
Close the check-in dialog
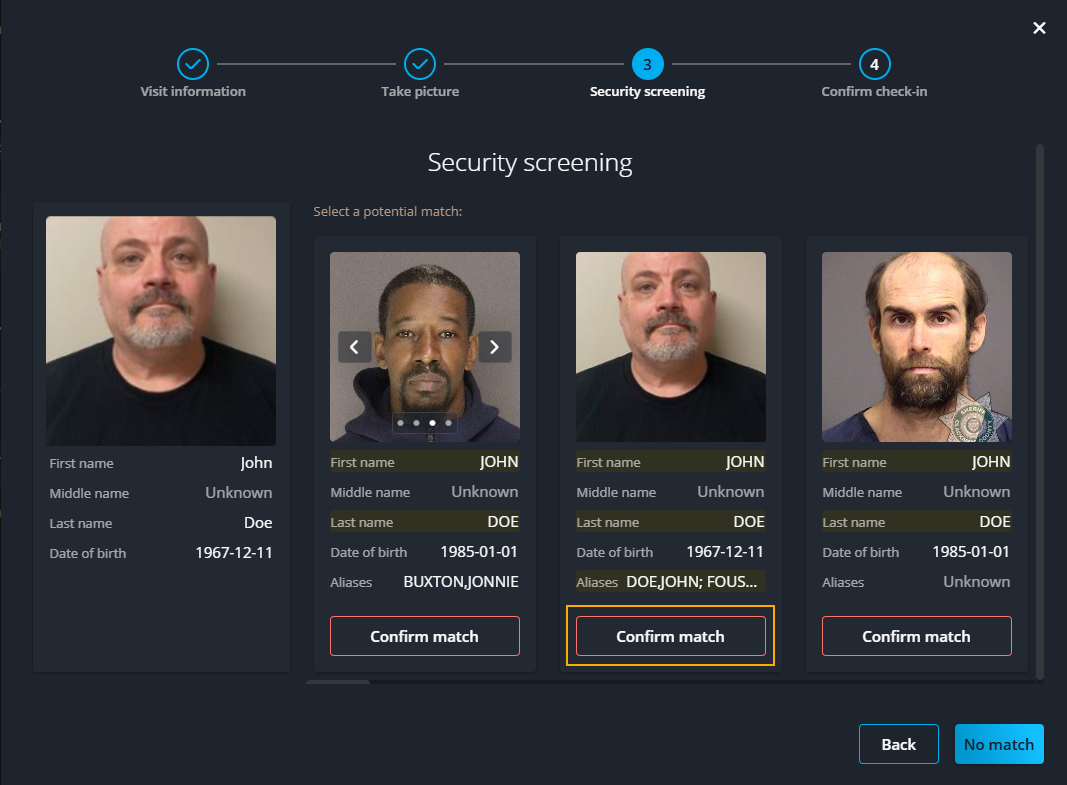click(1039, 28)
